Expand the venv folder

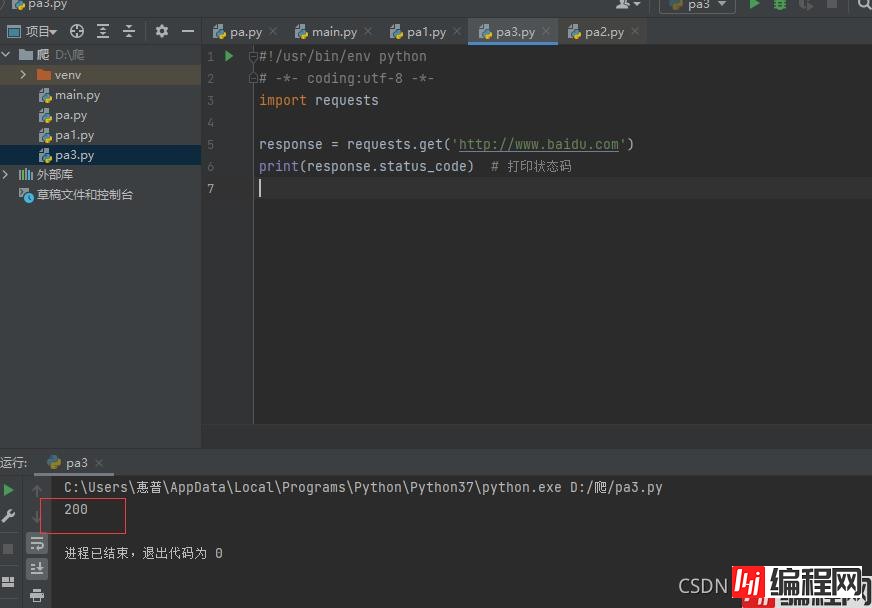(x=23, y=75)
